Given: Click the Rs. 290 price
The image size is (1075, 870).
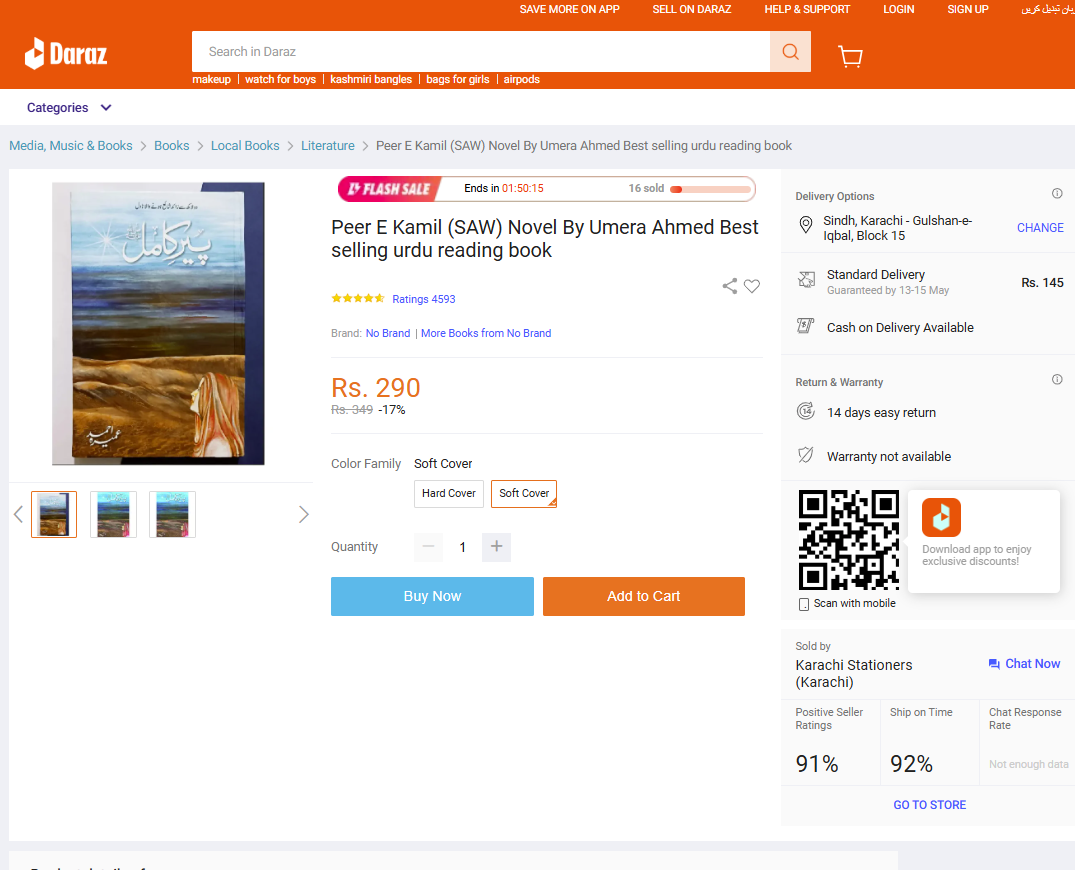Looking at the screenshot, I should click(376, 387).
